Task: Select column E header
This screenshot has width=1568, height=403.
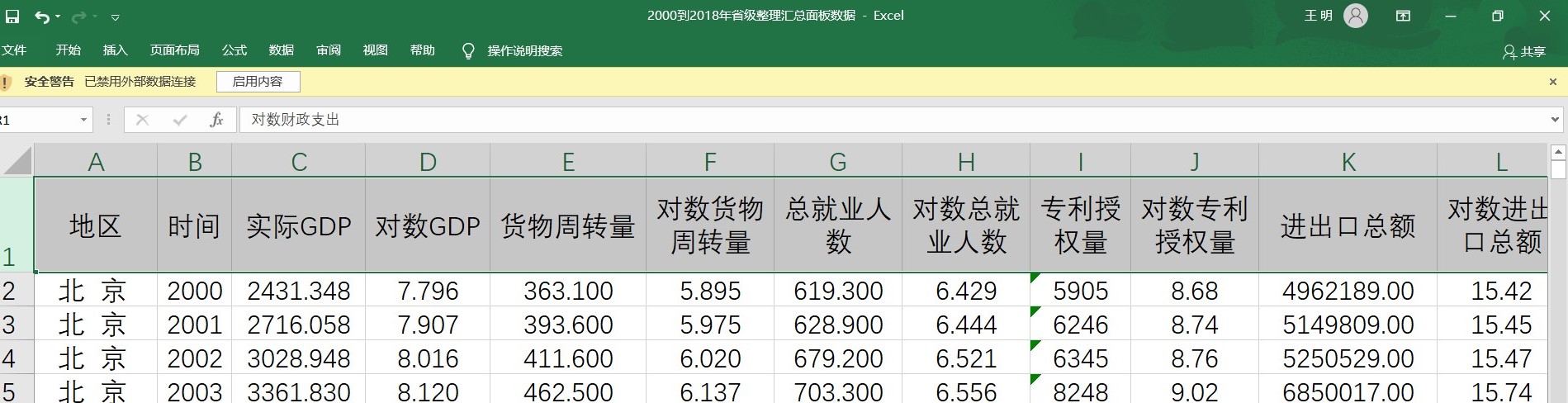Action: [x=568, y=161]
